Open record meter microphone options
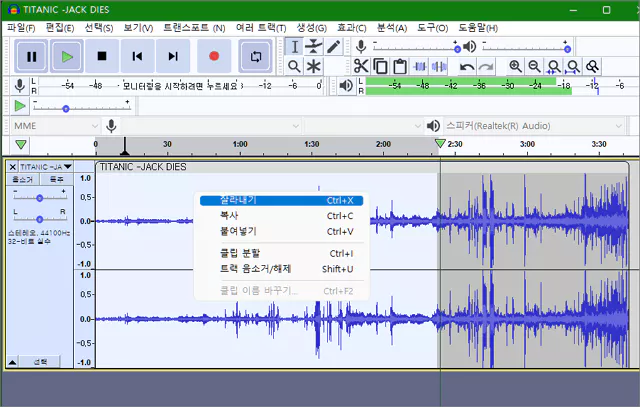 (19, 86)
